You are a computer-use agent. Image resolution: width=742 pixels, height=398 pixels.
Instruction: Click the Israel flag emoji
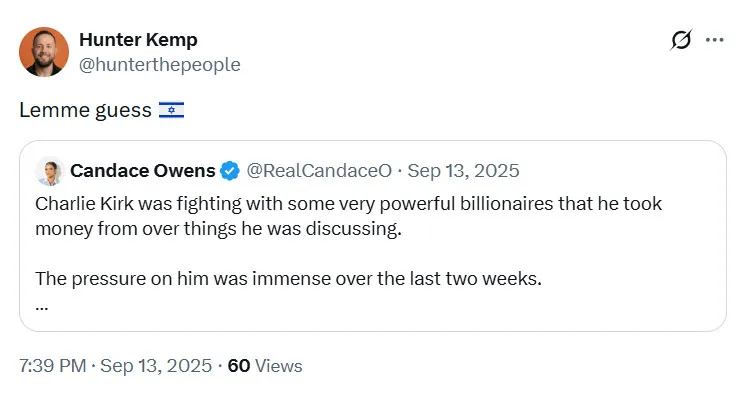coord(171,110)
